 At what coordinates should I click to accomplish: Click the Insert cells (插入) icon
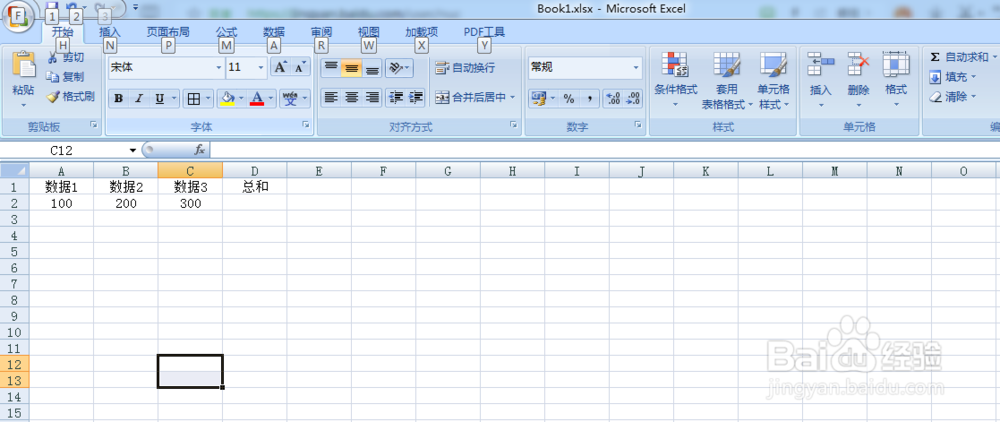pyautogui.click(x=821, y=64)
